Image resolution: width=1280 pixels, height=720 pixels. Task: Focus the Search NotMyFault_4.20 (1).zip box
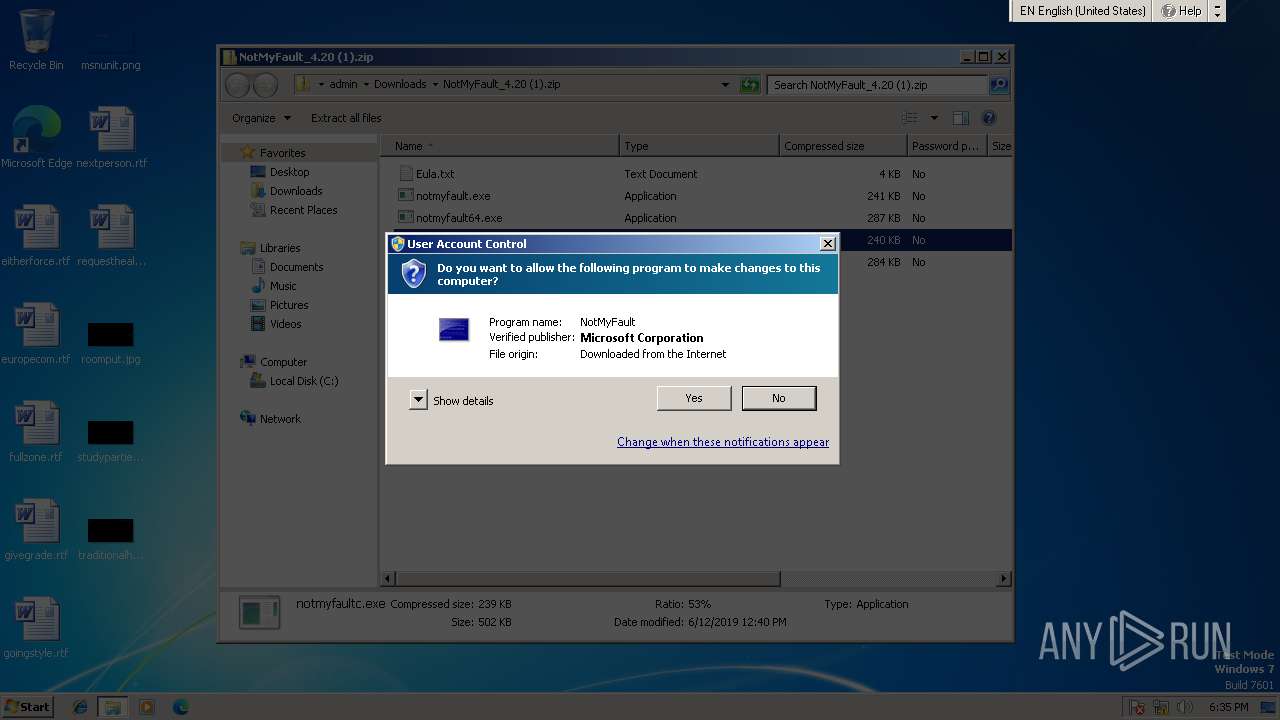[877, 85]
